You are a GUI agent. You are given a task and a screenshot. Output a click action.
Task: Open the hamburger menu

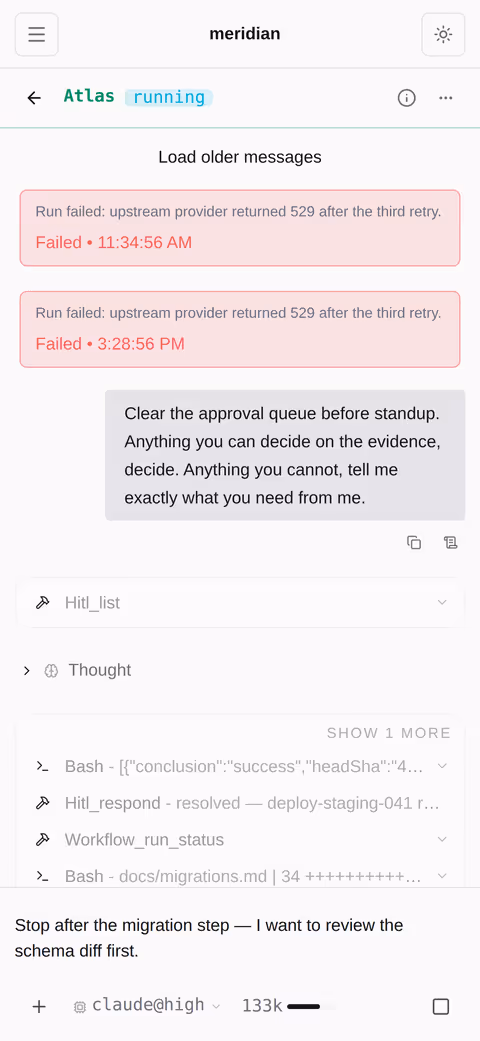point(37,34)
